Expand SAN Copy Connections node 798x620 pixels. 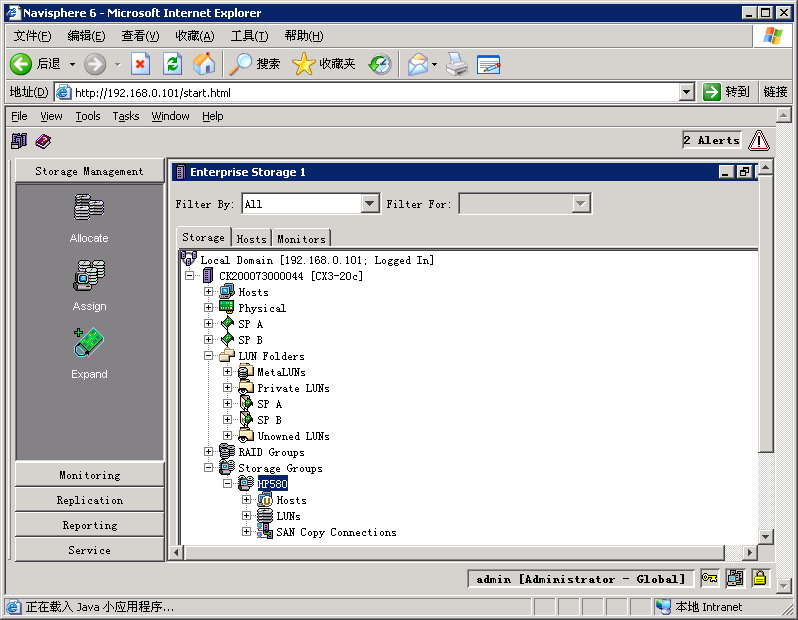point(246,531)
